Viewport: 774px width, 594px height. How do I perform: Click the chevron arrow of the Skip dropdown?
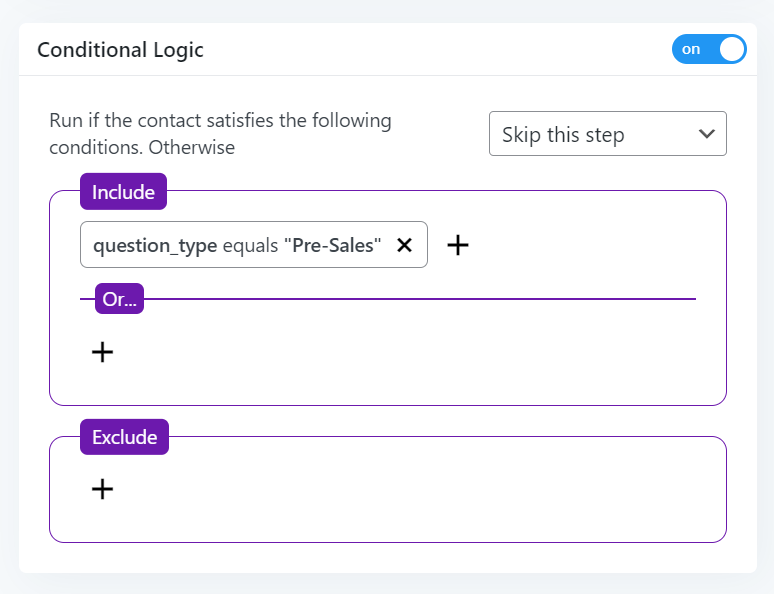click(706, 134)
